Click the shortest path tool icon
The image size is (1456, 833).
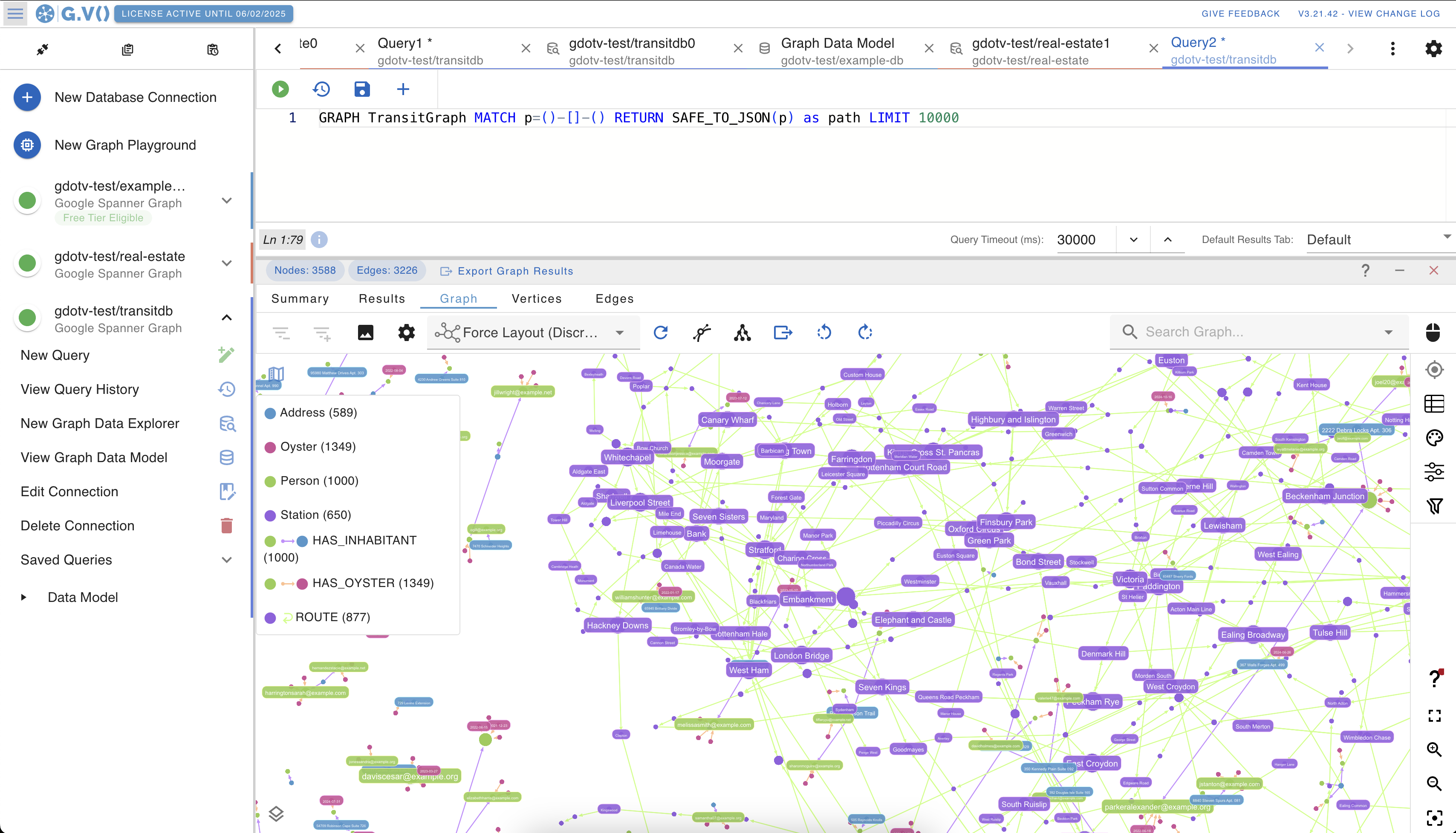point(702,332)
